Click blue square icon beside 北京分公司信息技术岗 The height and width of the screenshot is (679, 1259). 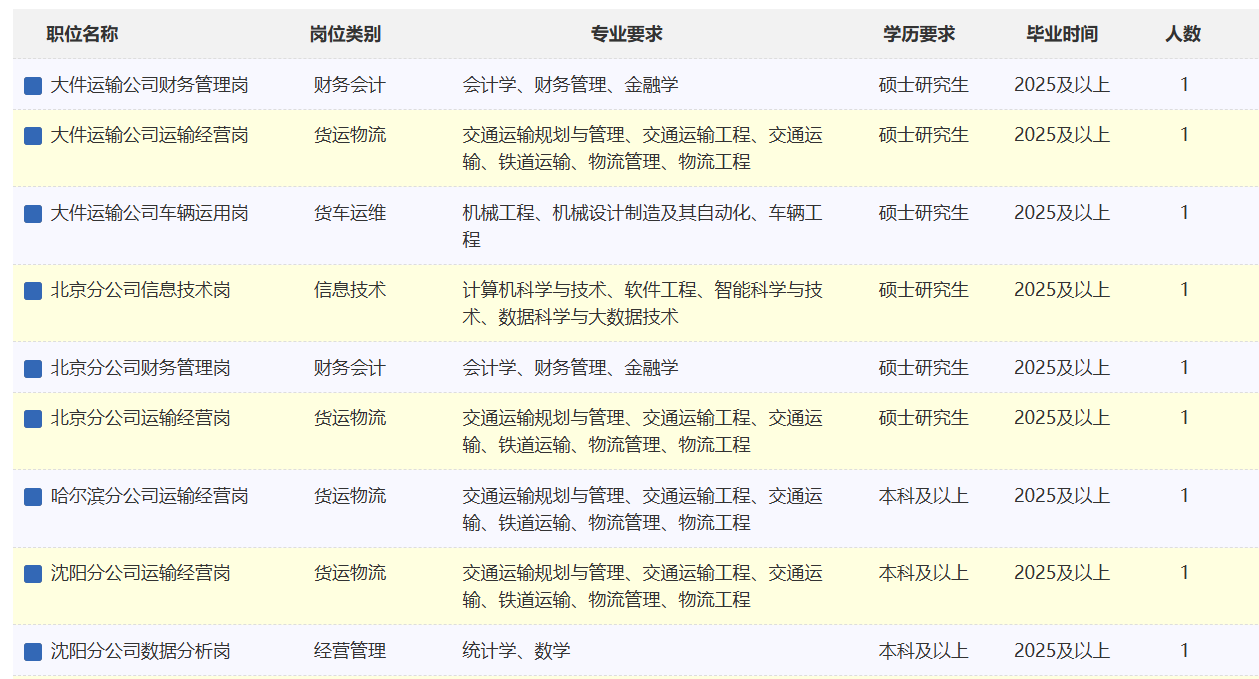click(x=33, y=291)
